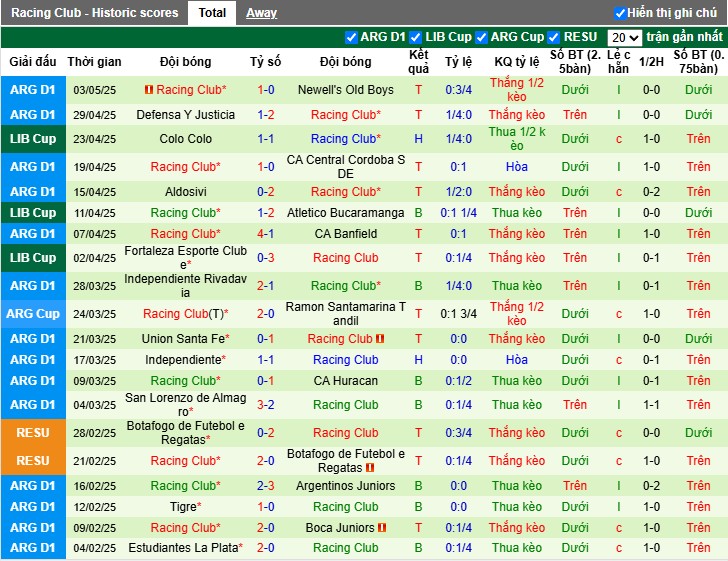The width and height of the screenshot is (728, 561).
Task: Click the 1/2H column header
Action: (x=651, y=62)
